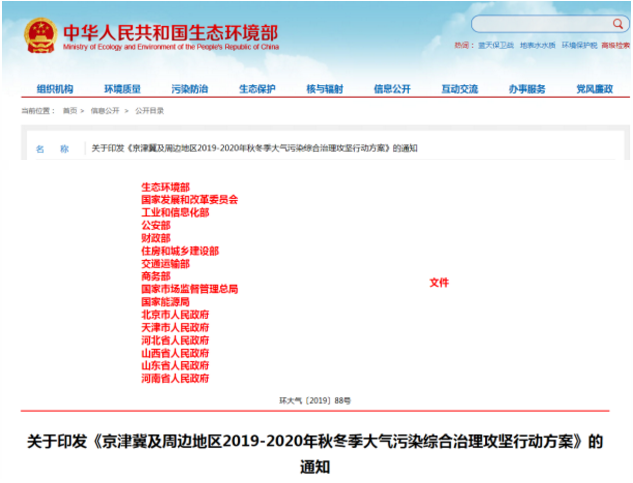Click the 河南省人民政府 issuer line

click(175, 378)
